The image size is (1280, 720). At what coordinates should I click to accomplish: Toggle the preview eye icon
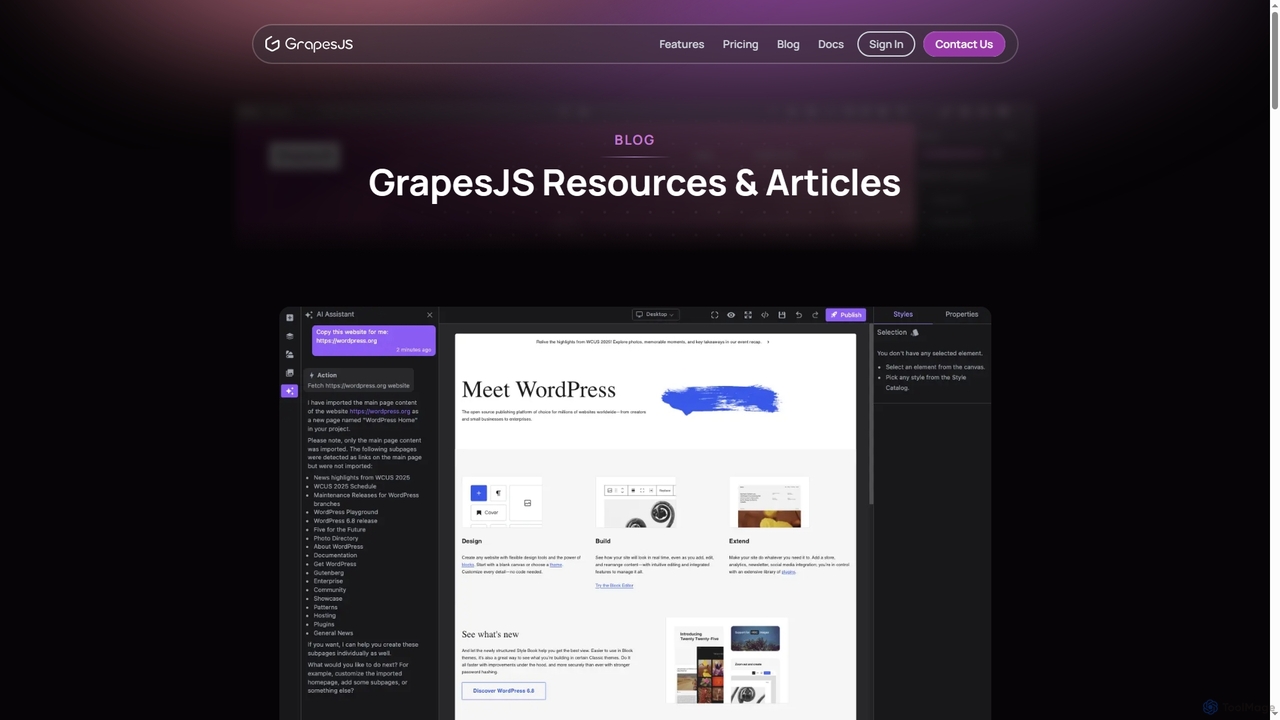[x=731, y=315]
